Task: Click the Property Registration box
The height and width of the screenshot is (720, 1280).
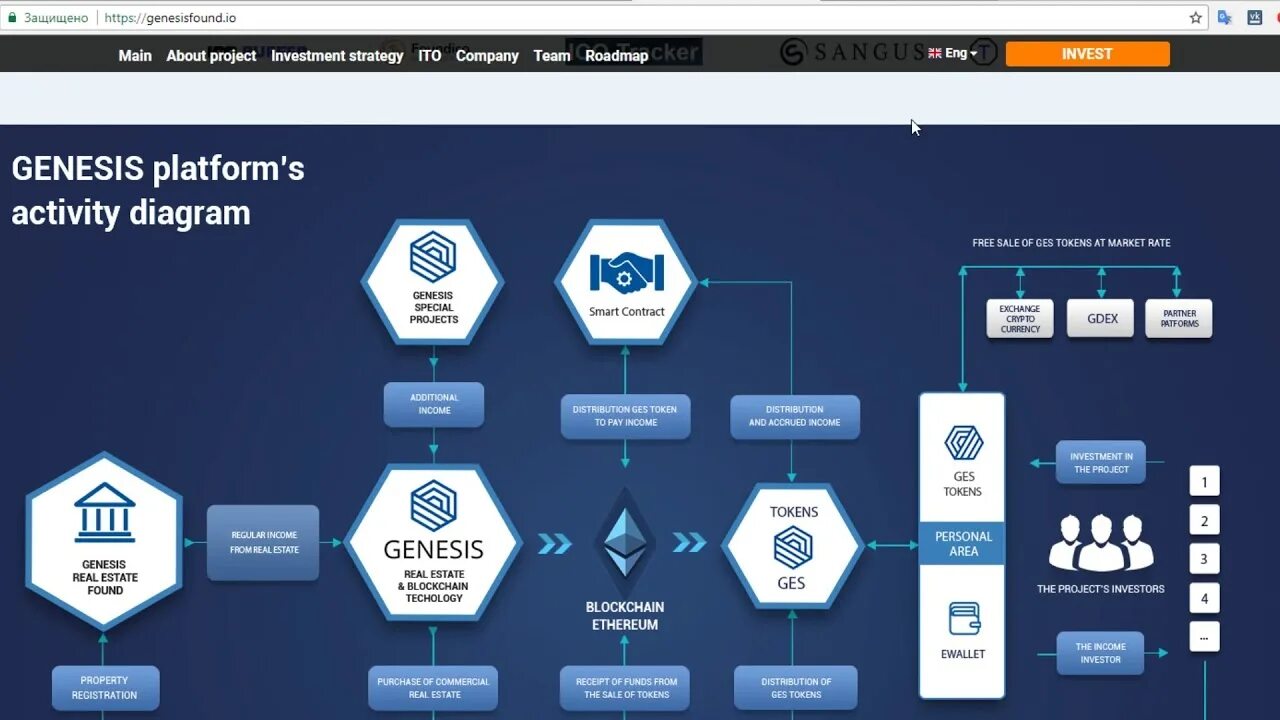Action: (x=105, y=687)
